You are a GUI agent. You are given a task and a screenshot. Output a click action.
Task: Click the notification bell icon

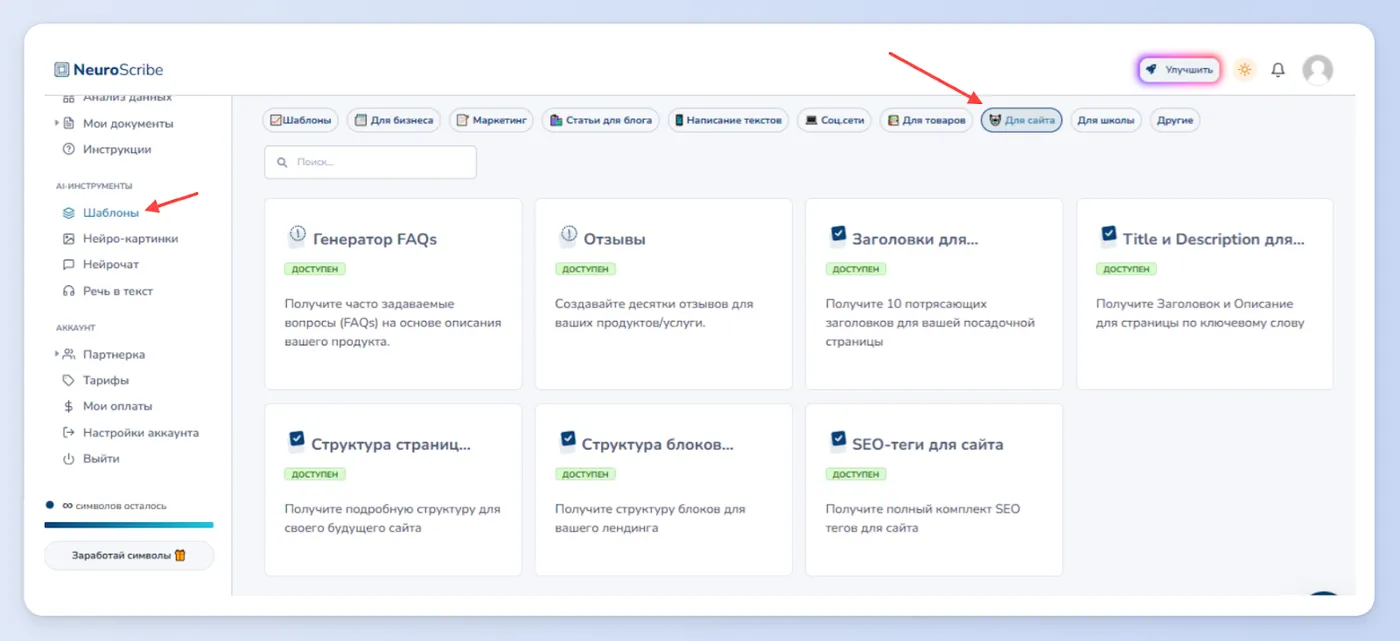1278,70
